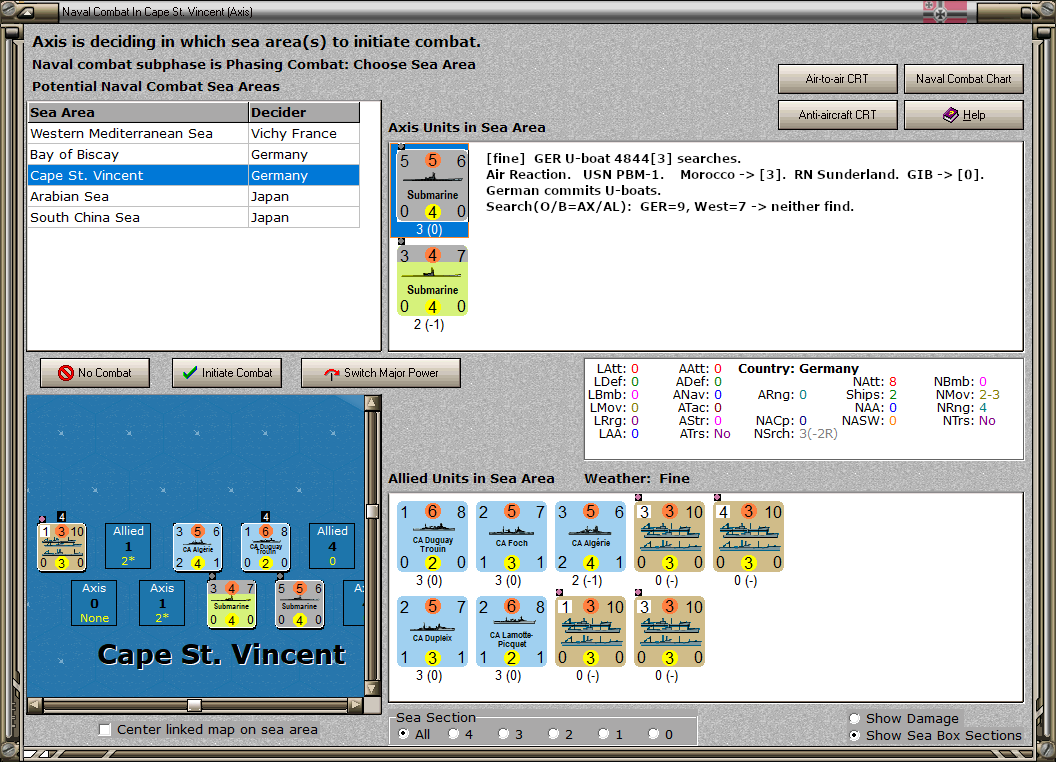Click the yellow Submarine counter on the sea map
1056x762 pixels.
pyautogui.click(x=232, y=604)
